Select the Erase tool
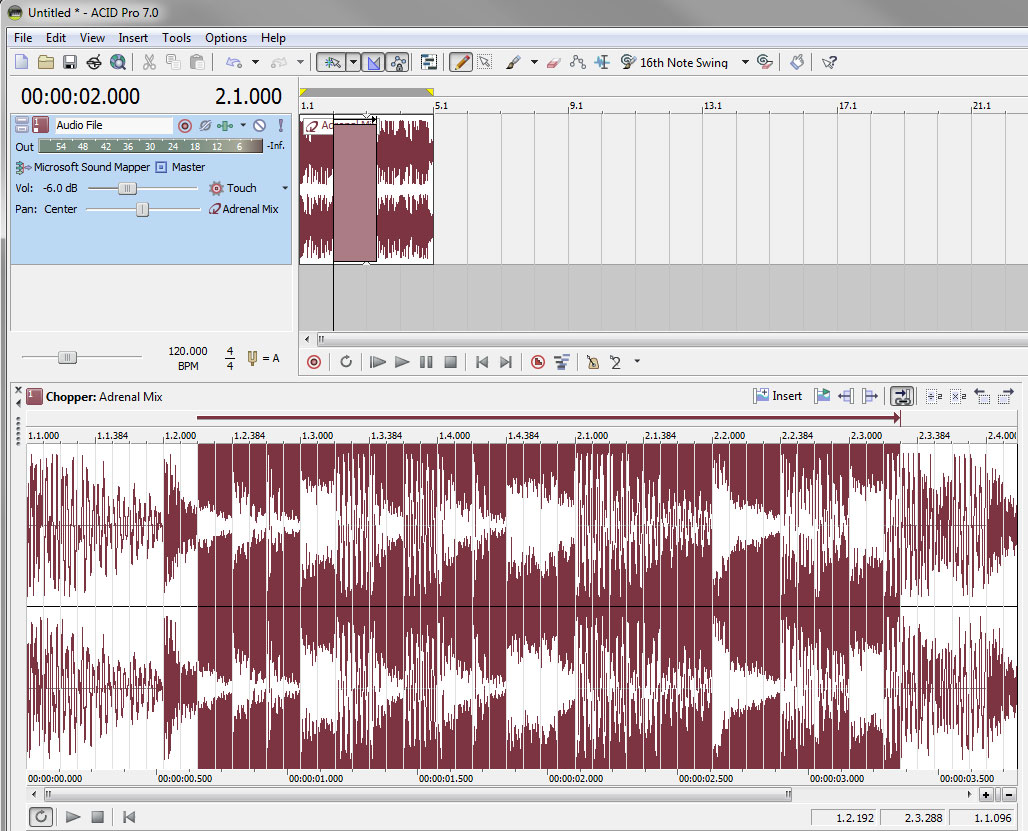This screenshot has width=1028, height=831. coord(554,62)
